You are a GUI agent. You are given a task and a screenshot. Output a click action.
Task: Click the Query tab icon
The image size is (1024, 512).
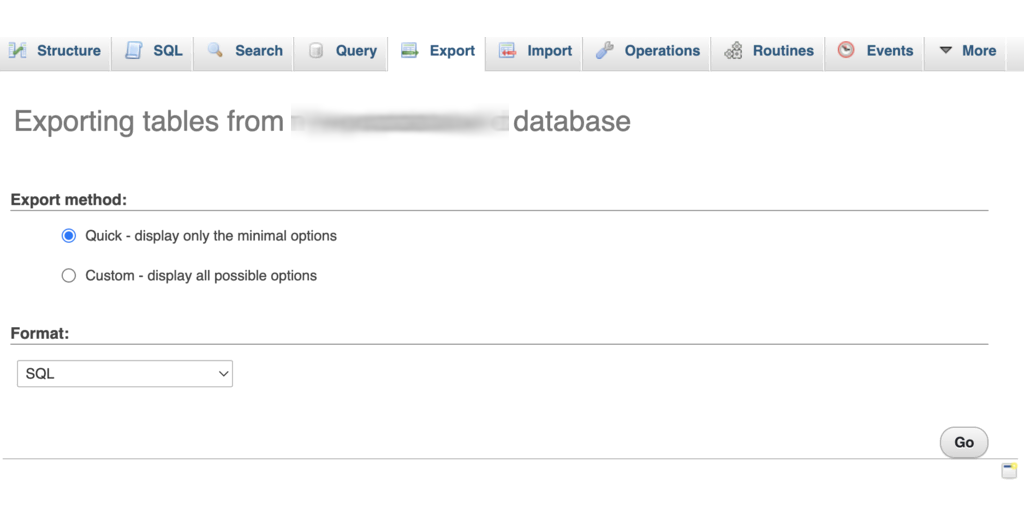coord(316,51)
